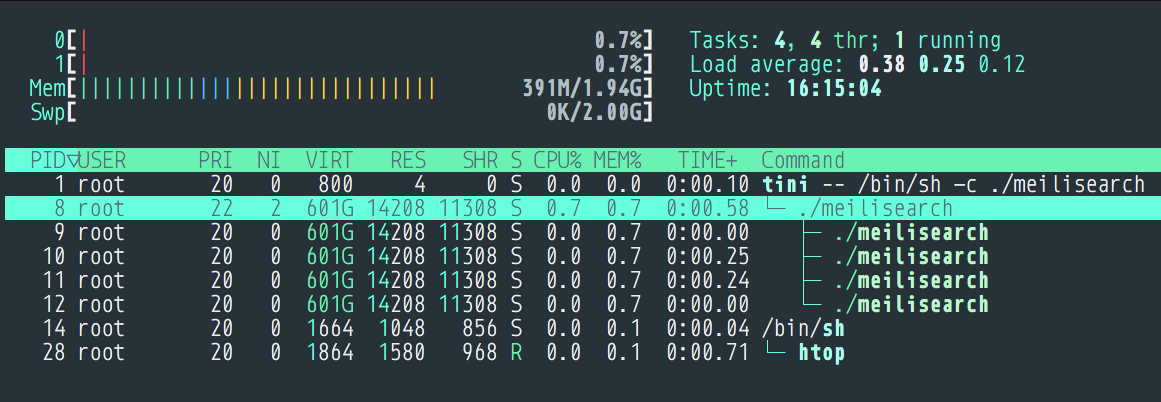This screenshot has width=1161, height=402.
Task: Click the /bin/sh command text in PID 14's row
Action: coord(803,329)
